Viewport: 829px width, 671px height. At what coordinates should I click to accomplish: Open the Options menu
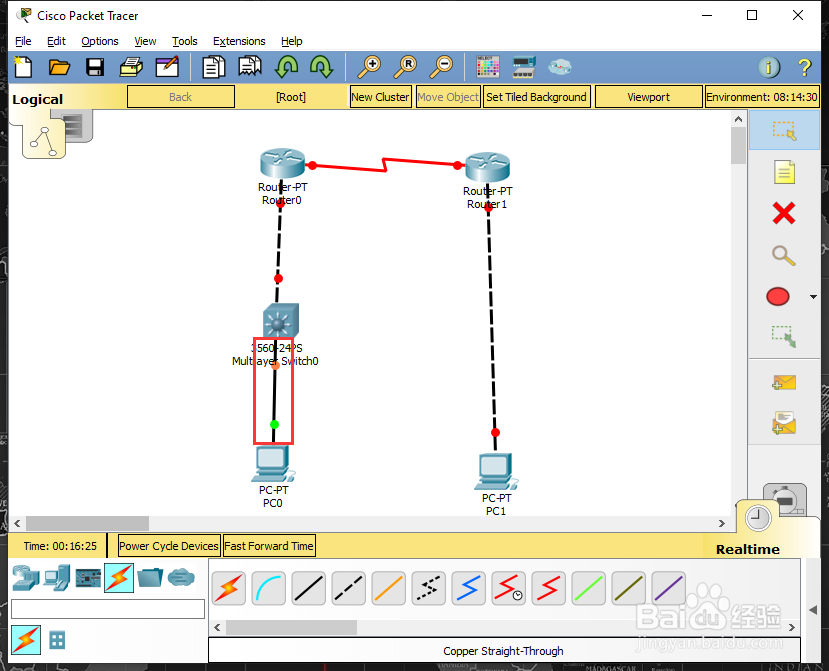tap(99, 41)
